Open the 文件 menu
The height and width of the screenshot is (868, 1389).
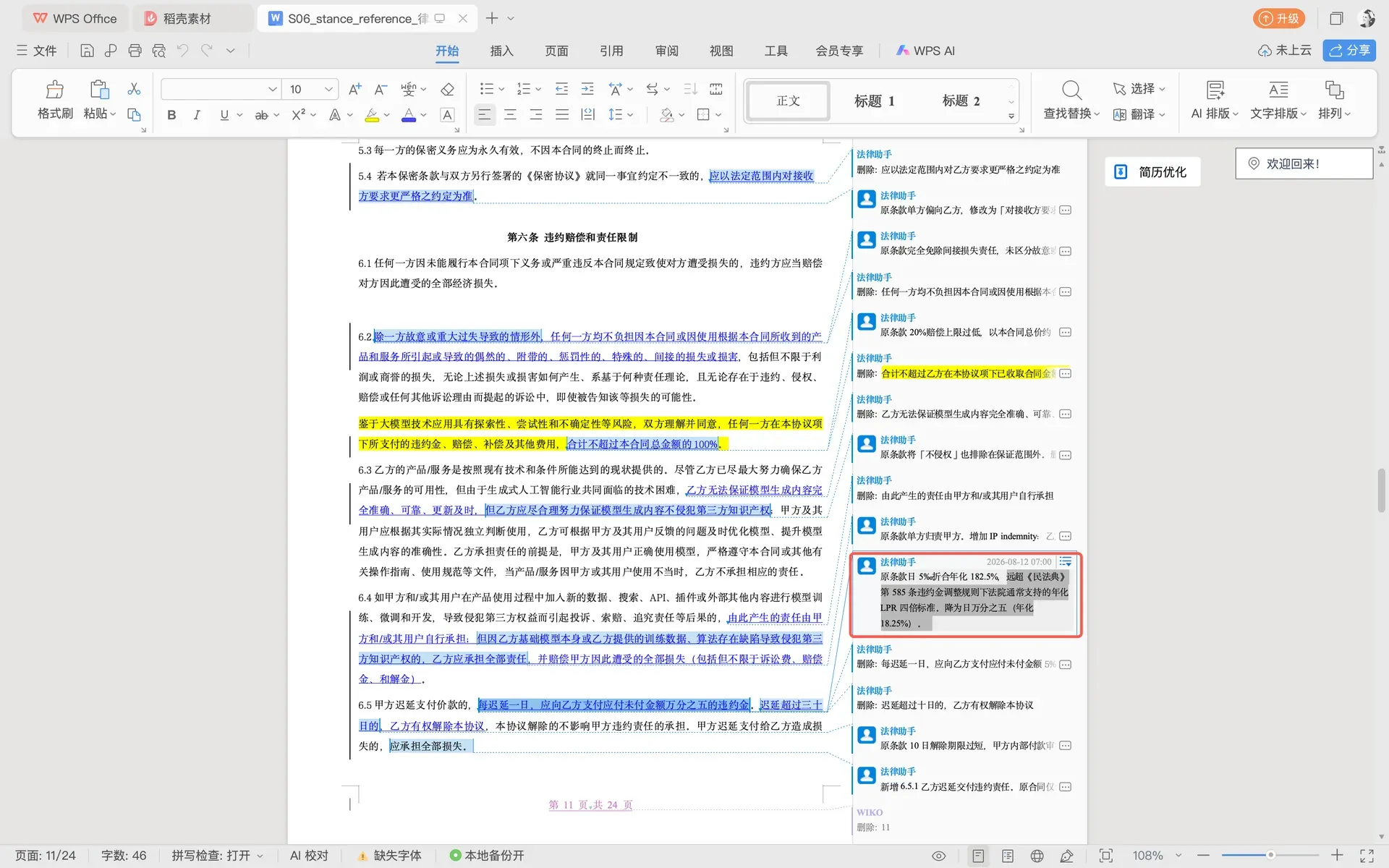click(36, 51)
